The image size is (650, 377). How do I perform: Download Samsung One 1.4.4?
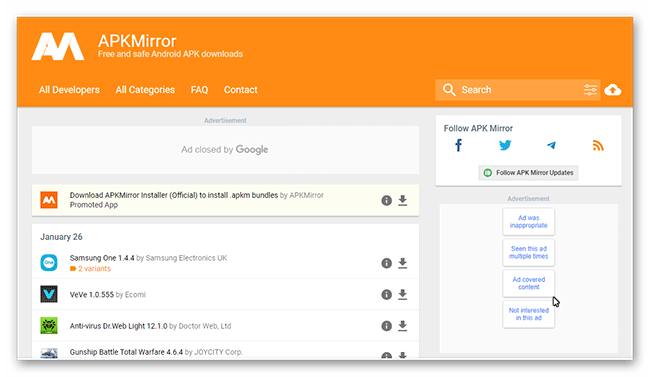pos(403,263)
